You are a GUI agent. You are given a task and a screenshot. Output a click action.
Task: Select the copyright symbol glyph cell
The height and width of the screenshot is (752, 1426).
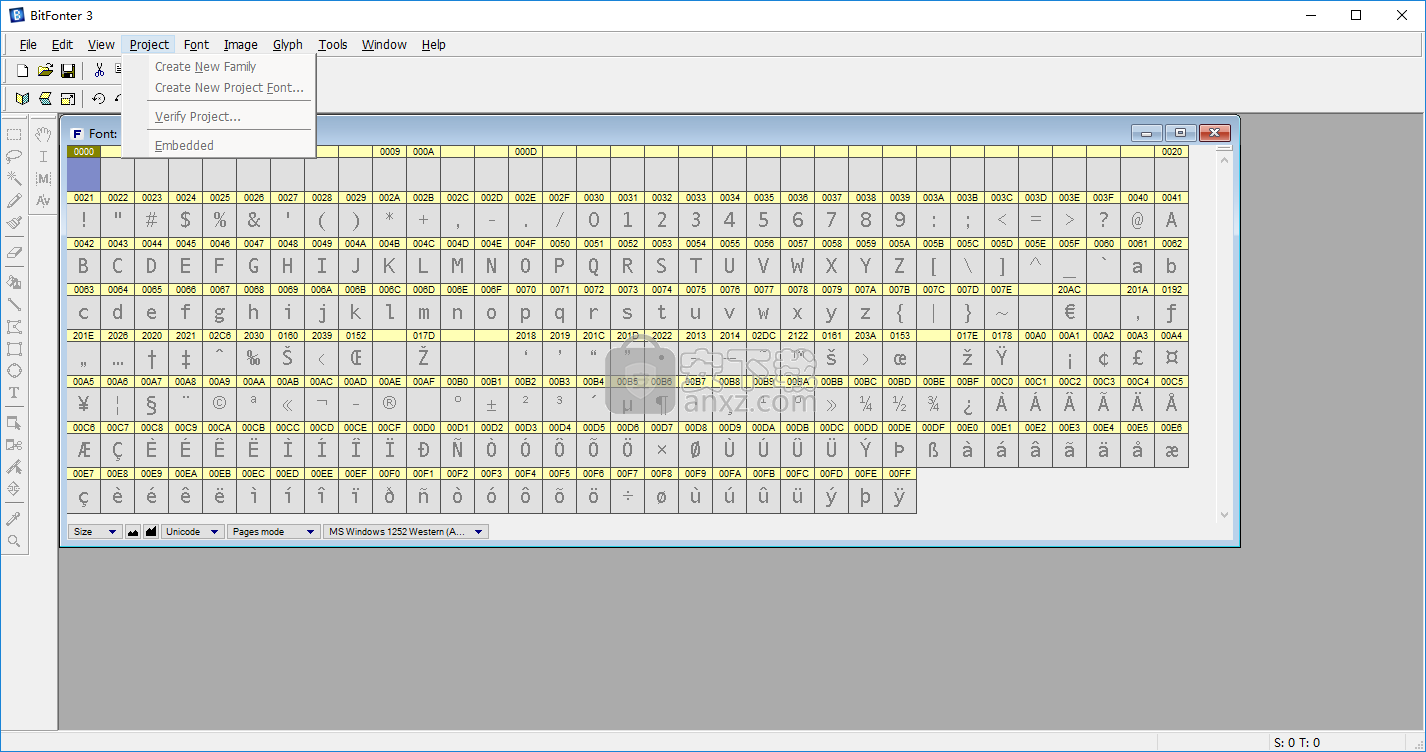point(220,404)
